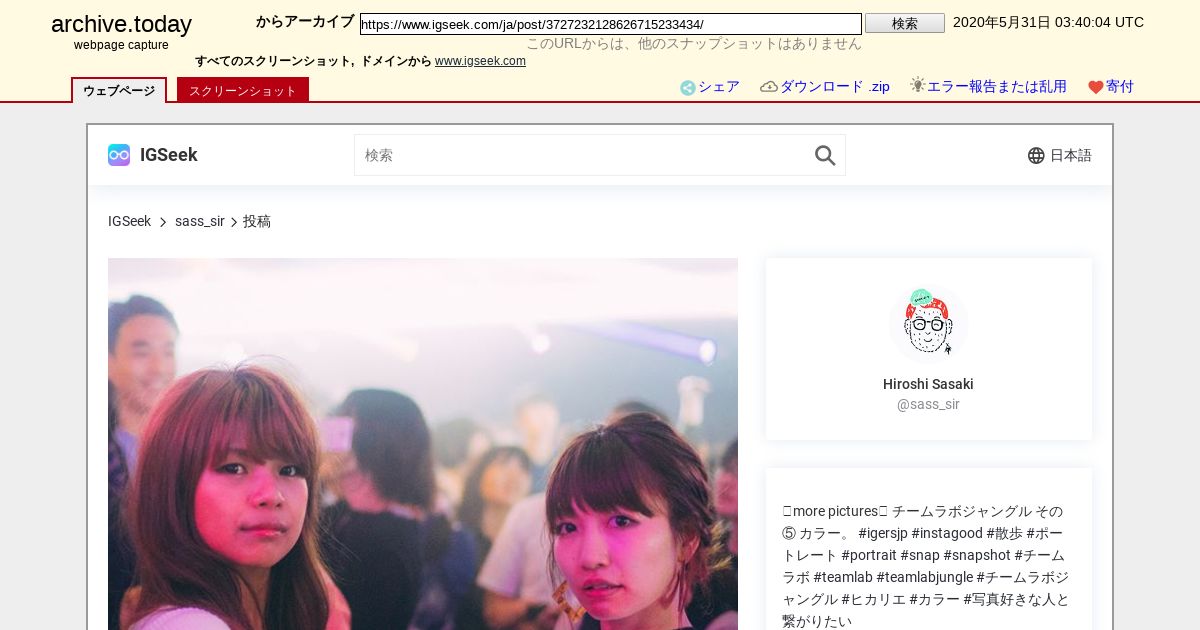Click the #instagood hashtag

point(947,533)
